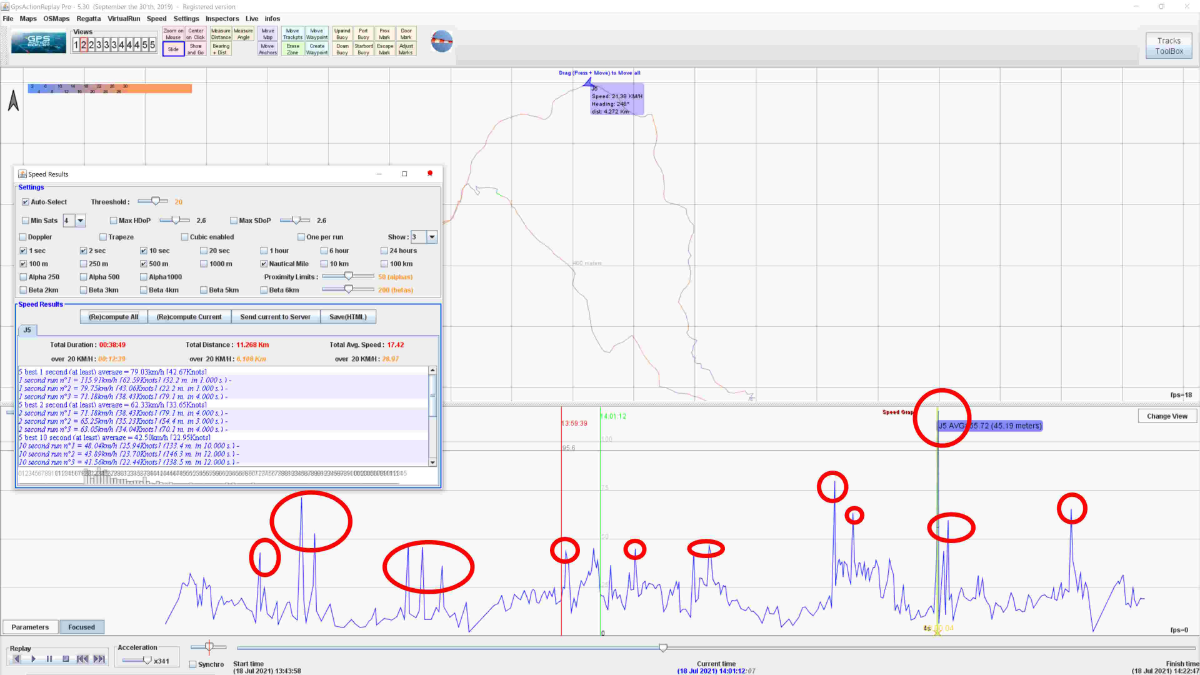This screenshot has height=675, width=1200.
Task: Activate the Erase Zone tool
Action: click(292, 49)
